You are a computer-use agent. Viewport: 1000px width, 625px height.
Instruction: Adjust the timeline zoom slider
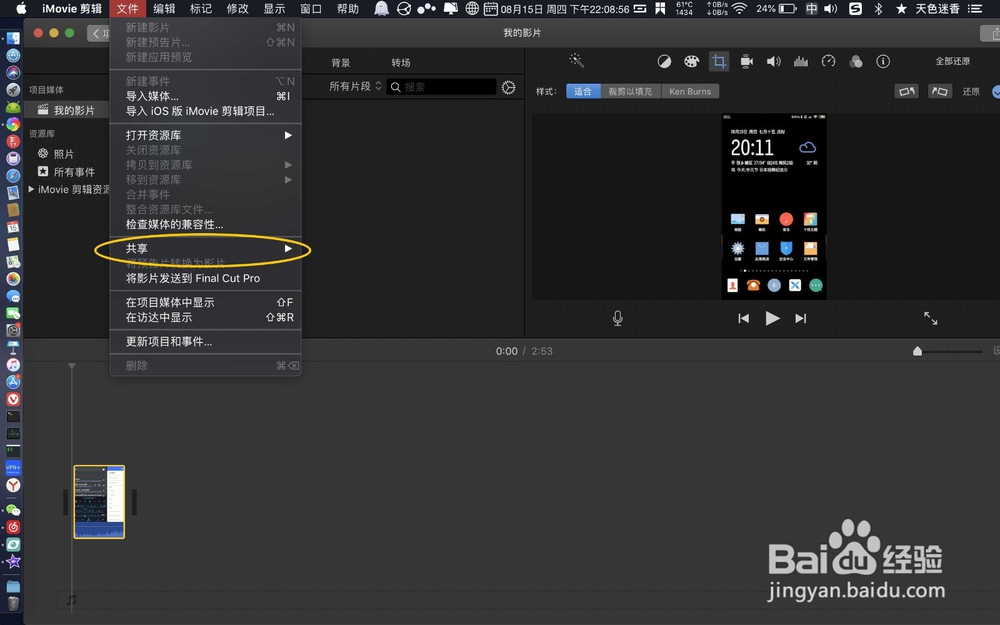[x=917, y=351]
